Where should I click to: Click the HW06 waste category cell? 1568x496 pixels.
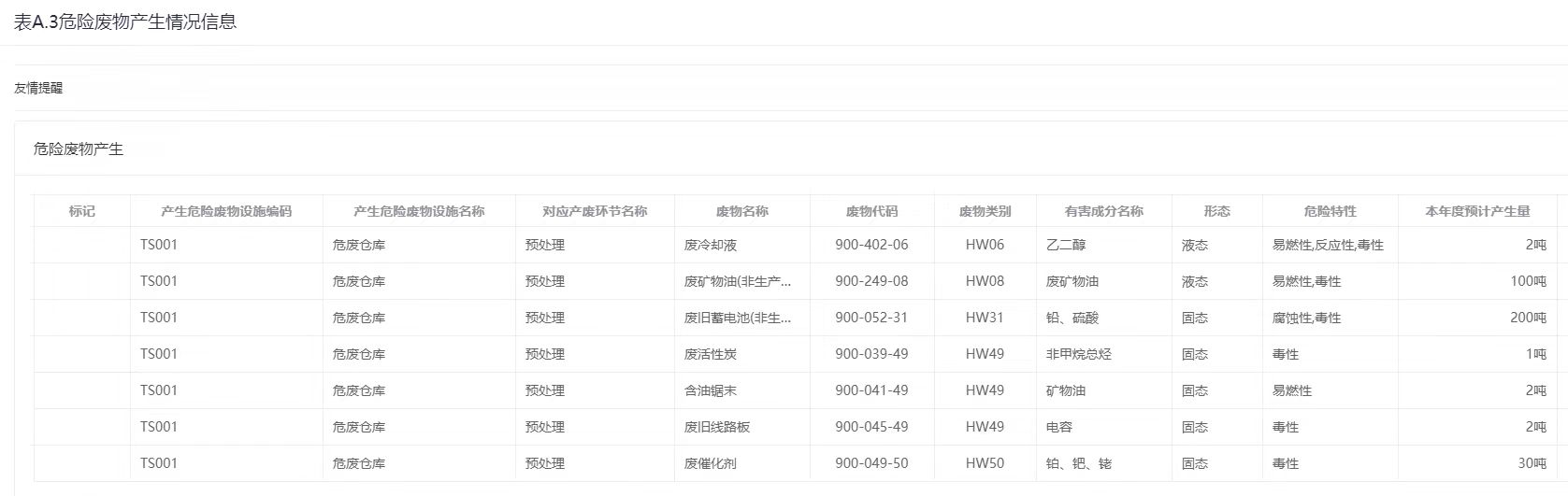click(x=985, y=245)
